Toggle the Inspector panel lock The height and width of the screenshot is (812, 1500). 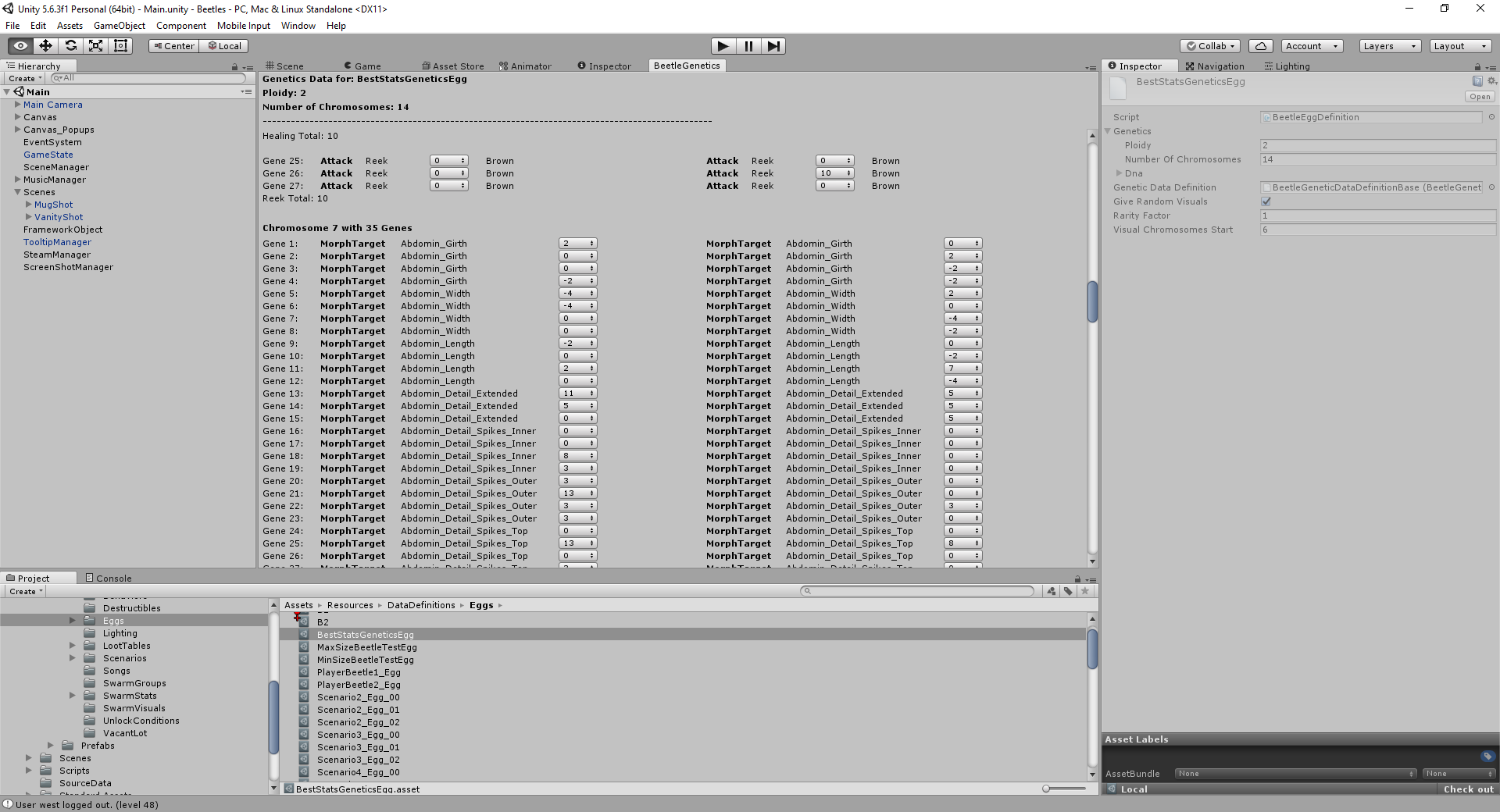tap(1477, 67)
